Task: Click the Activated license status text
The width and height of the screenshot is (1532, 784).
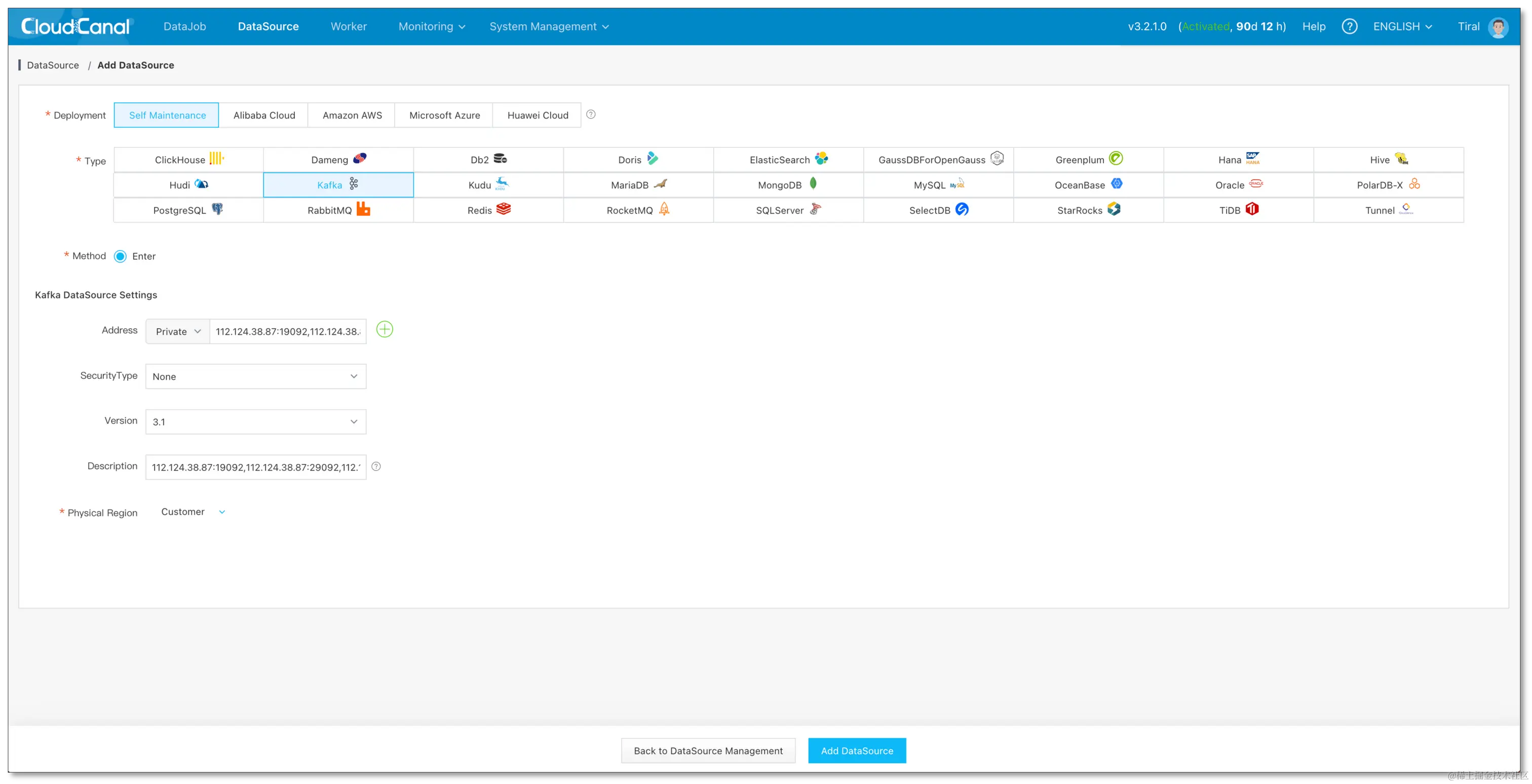Action: click(x=1206, y=26)
